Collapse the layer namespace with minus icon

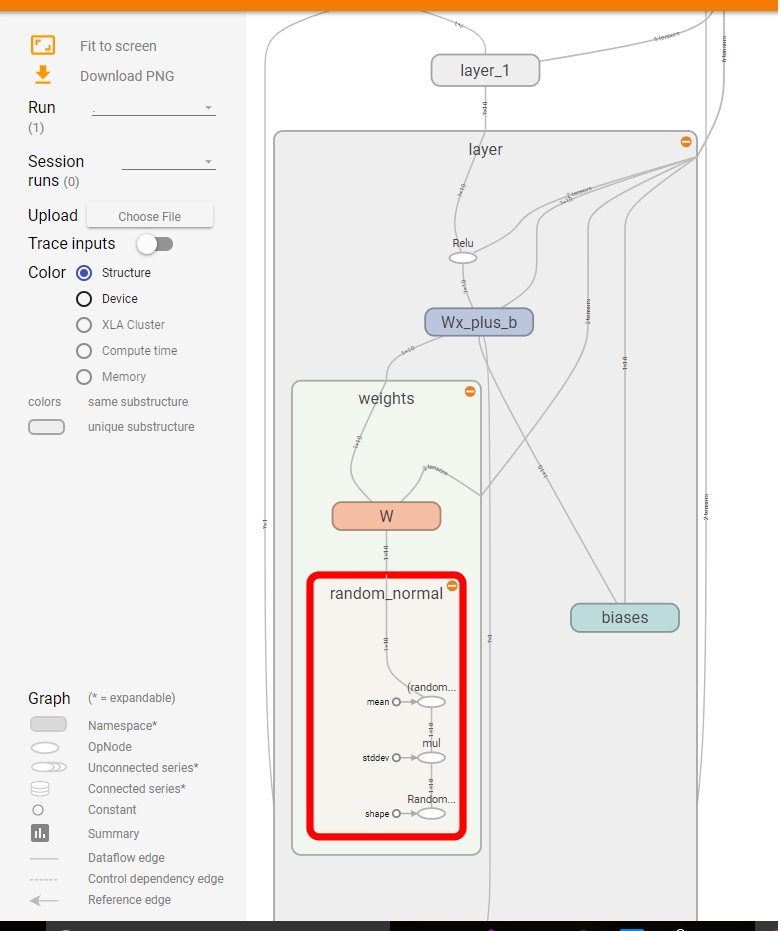686,141
